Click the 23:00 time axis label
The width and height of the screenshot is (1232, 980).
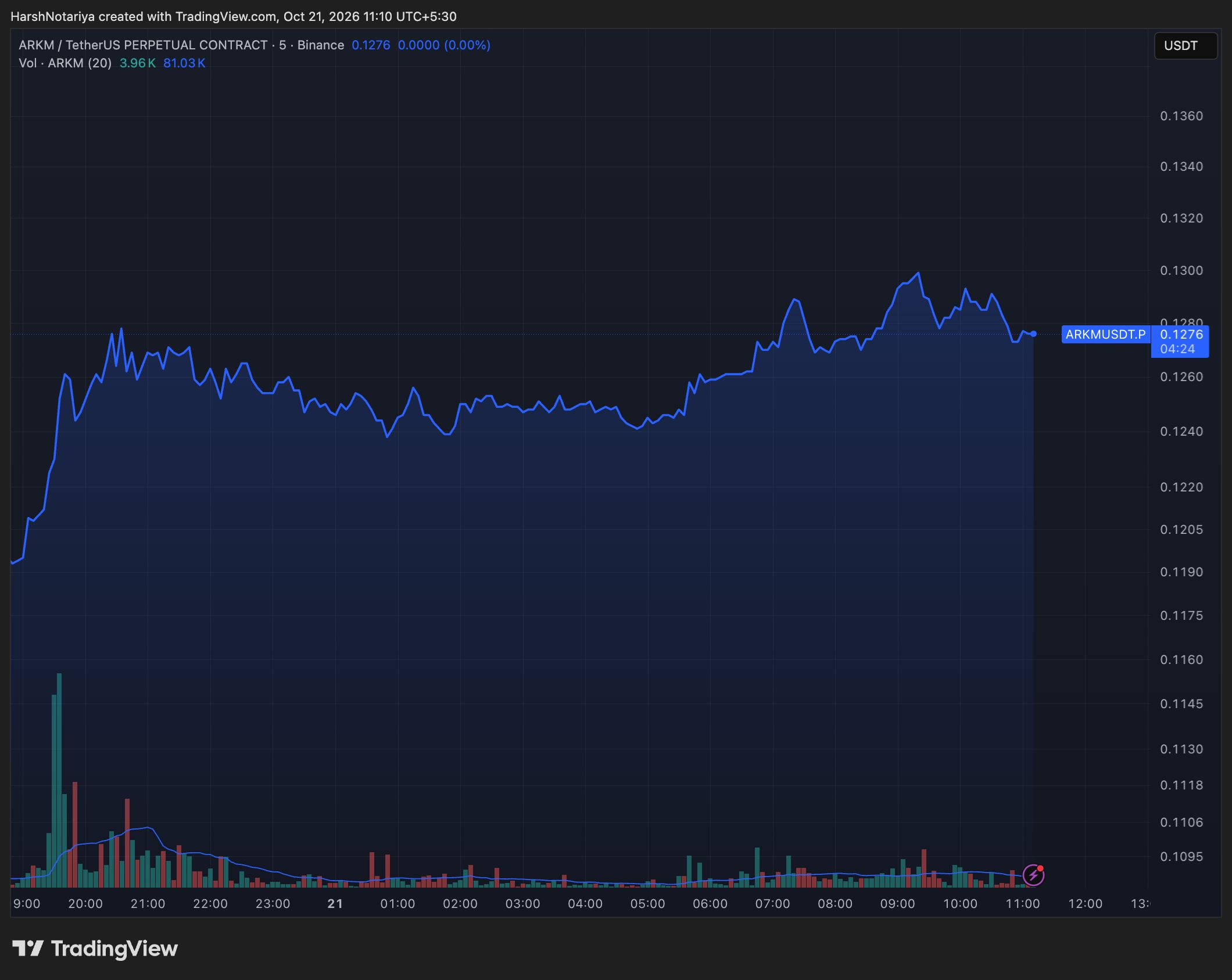click(x=273, y=904)
